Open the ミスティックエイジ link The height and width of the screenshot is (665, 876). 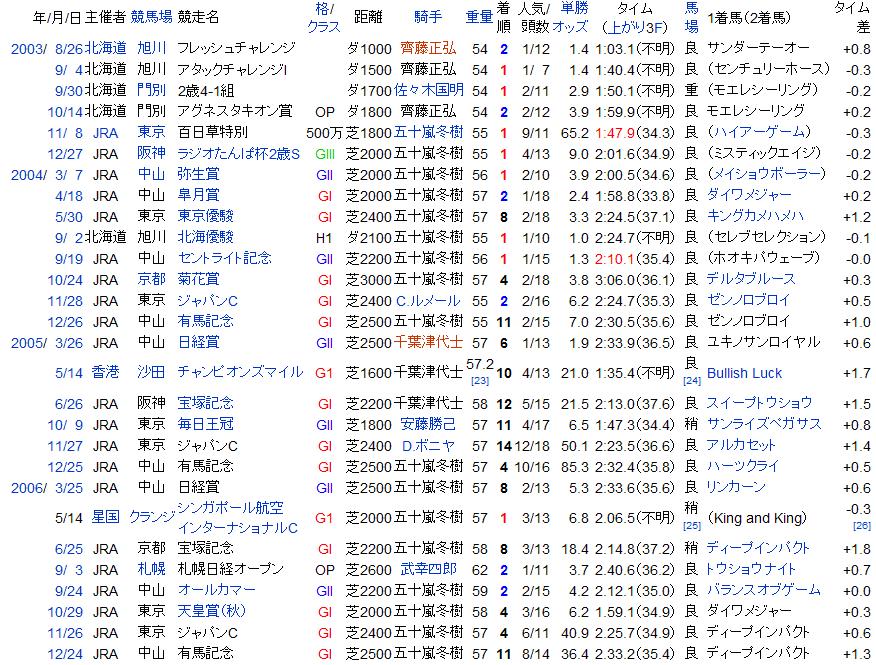[765, 153]
